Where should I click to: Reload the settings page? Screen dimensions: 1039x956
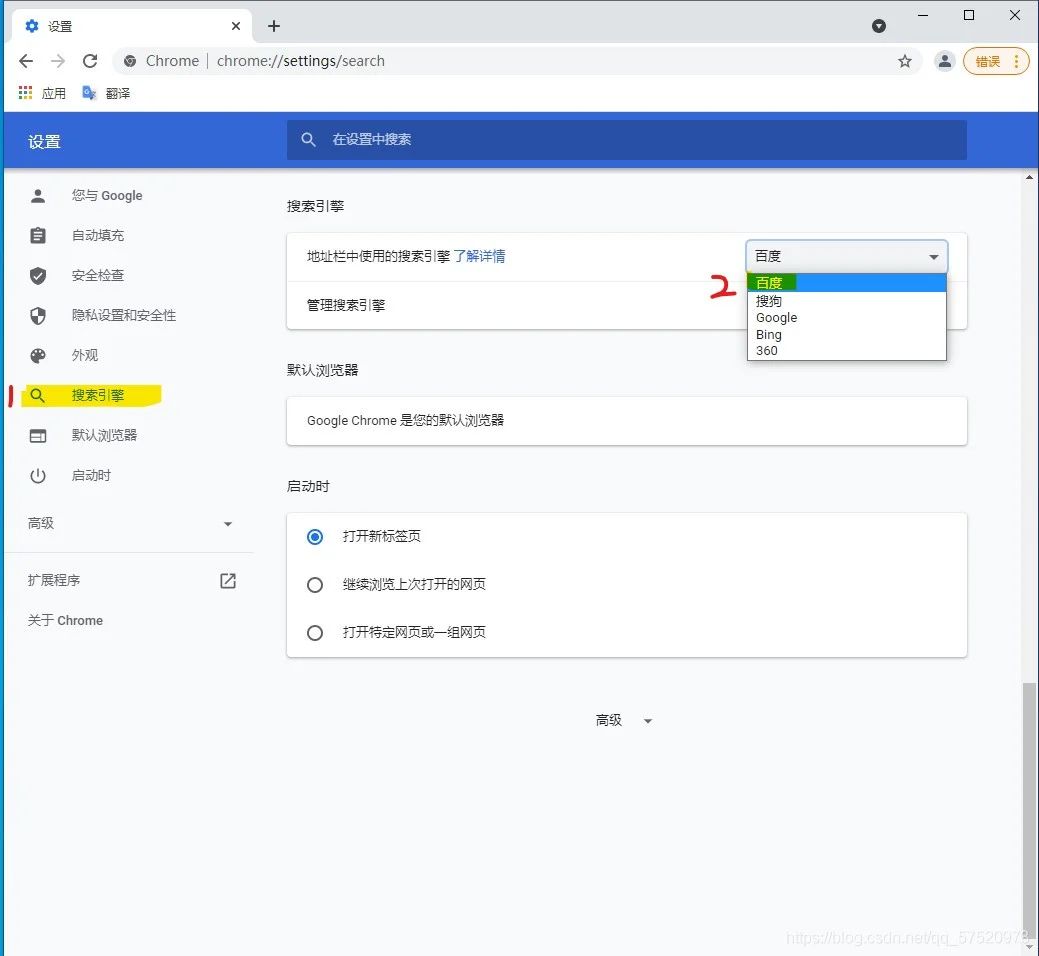tap(90, 61)
